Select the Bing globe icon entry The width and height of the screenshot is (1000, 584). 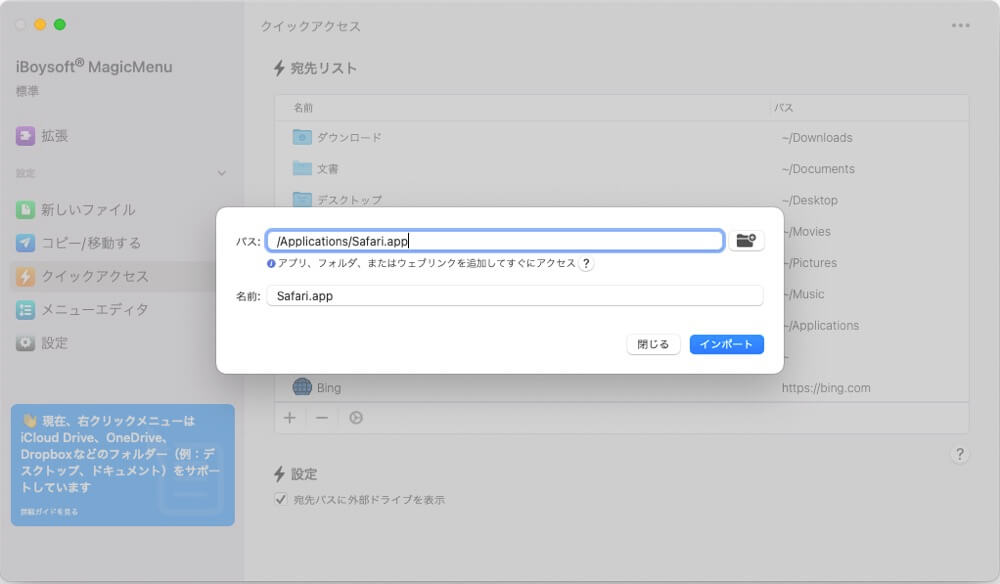coord(302,387)
